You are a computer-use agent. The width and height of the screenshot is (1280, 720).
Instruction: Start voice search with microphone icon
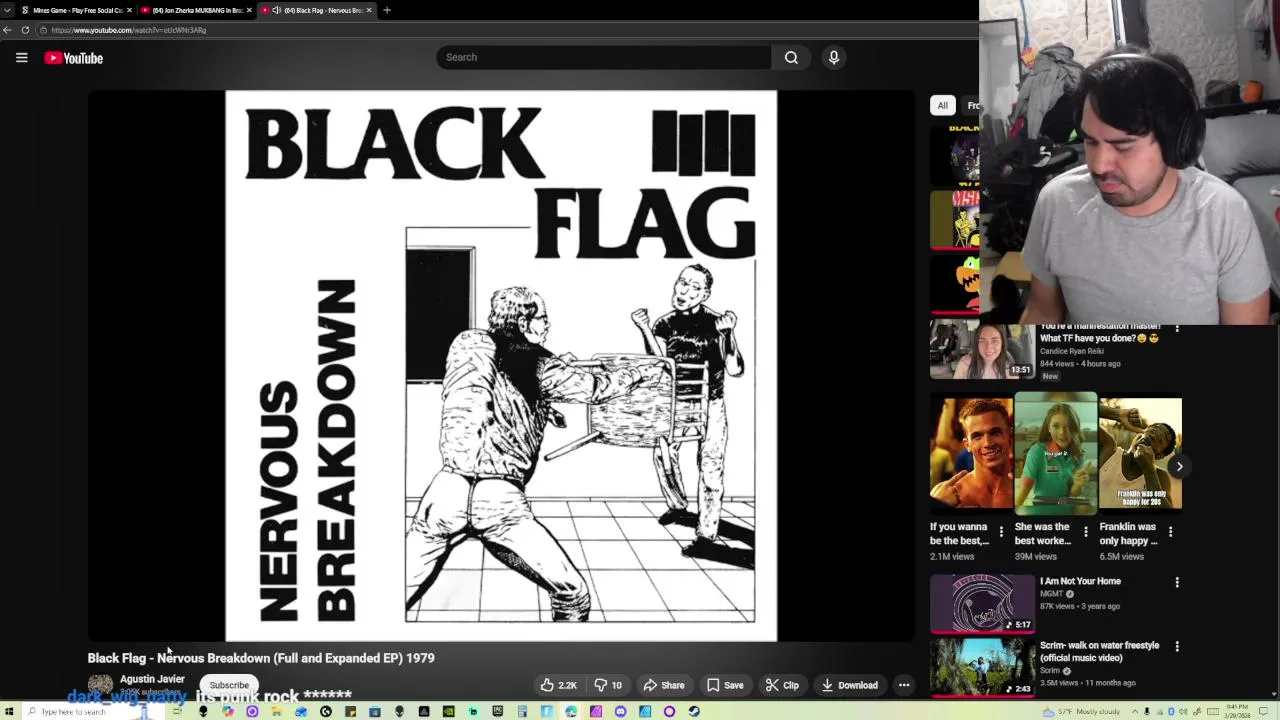pos(834,57)
